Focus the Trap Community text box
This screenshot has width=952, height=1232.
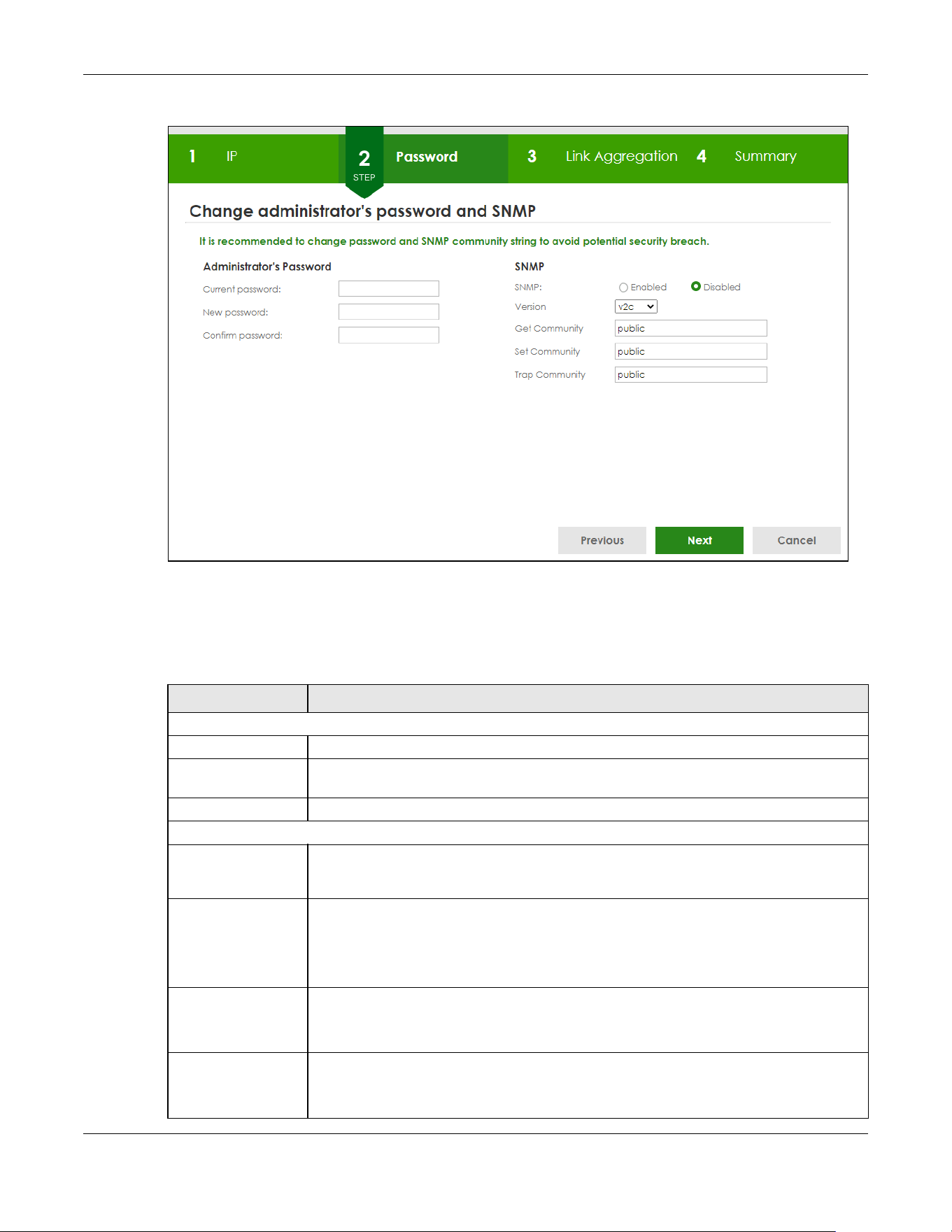691,374
